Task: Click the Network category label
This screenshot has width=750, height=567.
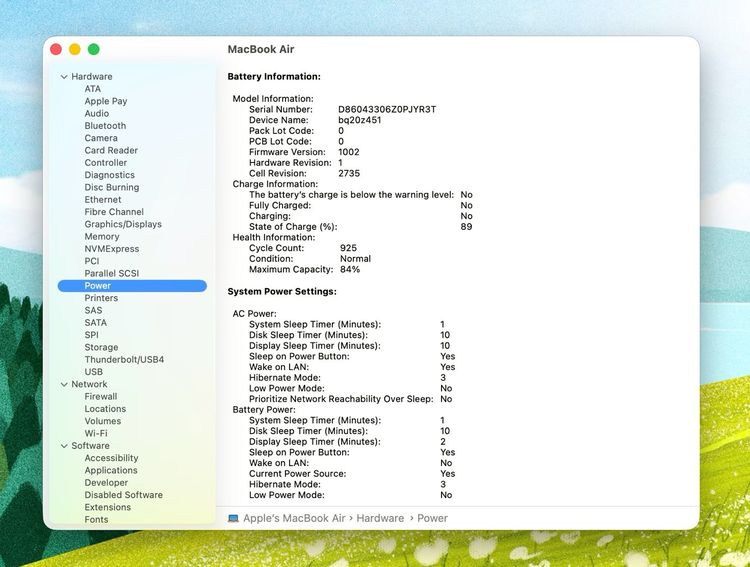Action: click(x=89, y=384)
